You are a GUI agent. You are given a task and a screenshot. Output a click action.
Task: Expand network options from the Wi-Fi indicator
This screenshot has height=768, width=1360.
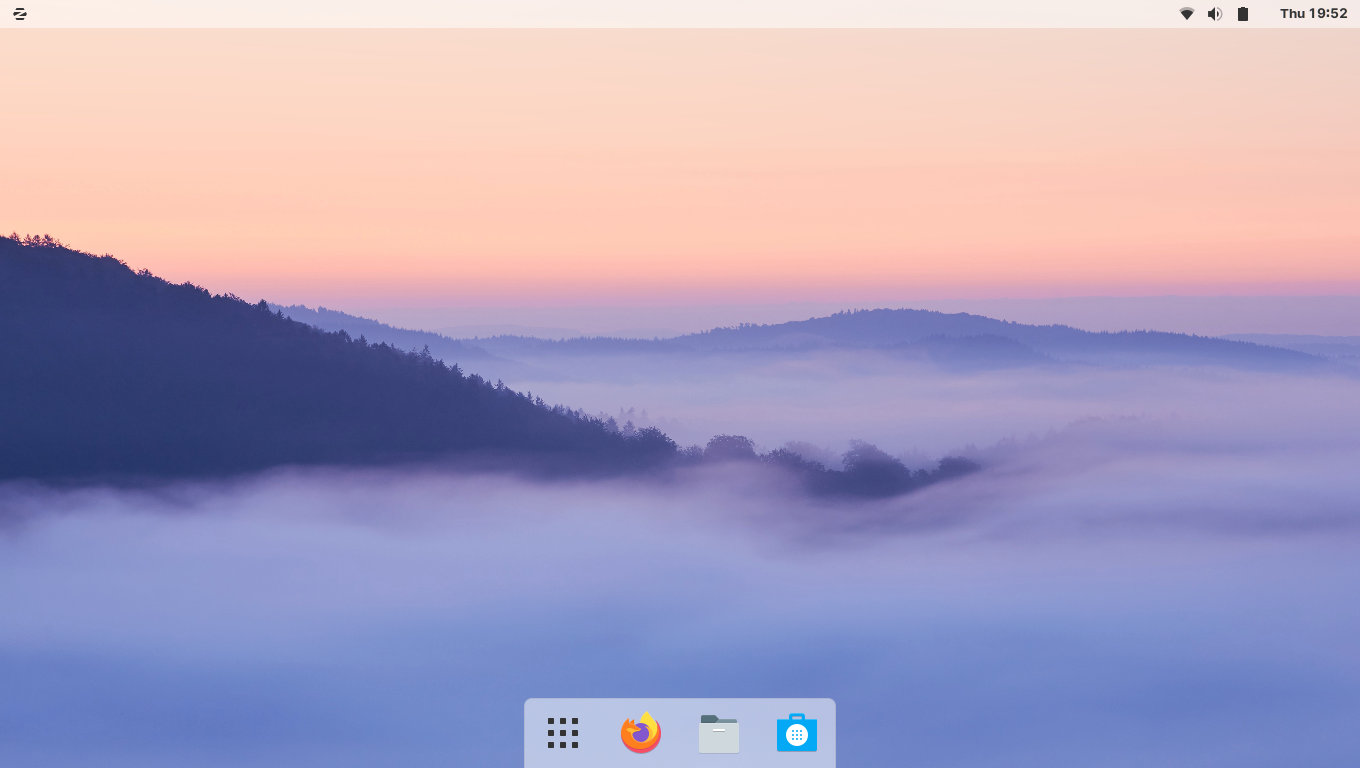[1186, 14]
